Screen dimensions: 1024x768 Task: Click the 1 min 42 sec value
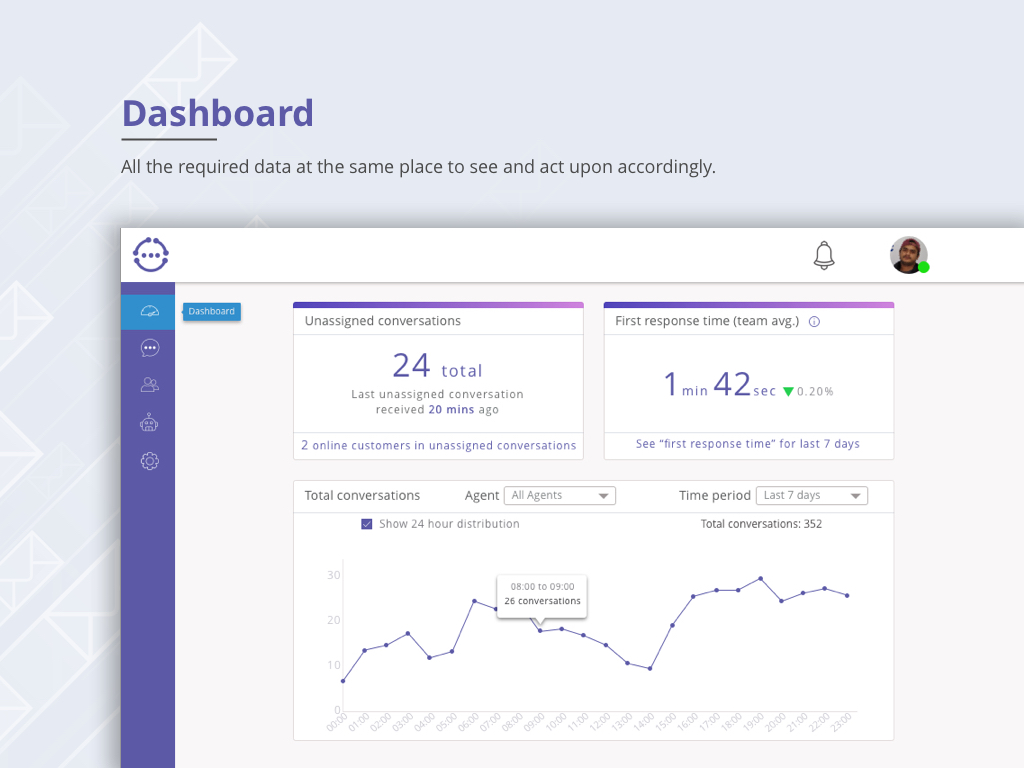click(x=720, y=384)
